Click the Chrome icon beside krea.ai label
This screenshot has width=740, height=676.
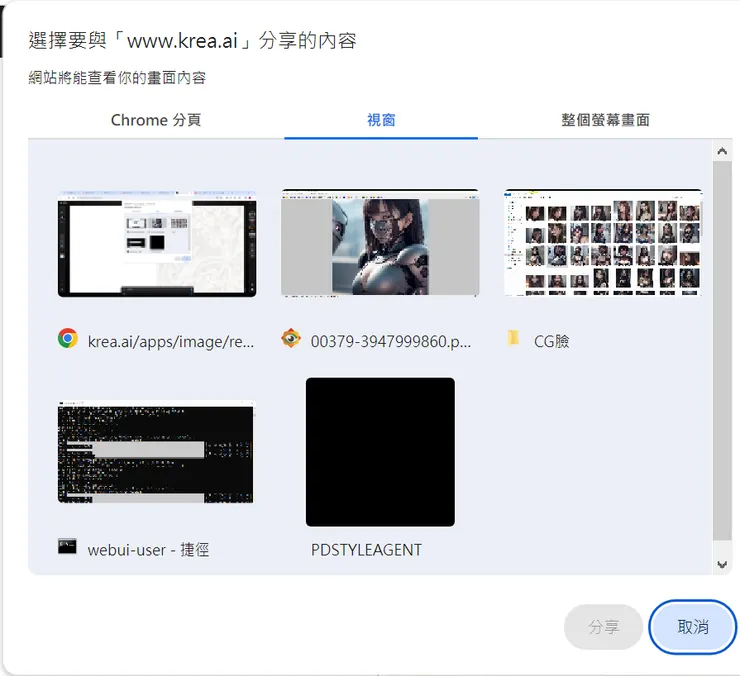tap(68, 338)
